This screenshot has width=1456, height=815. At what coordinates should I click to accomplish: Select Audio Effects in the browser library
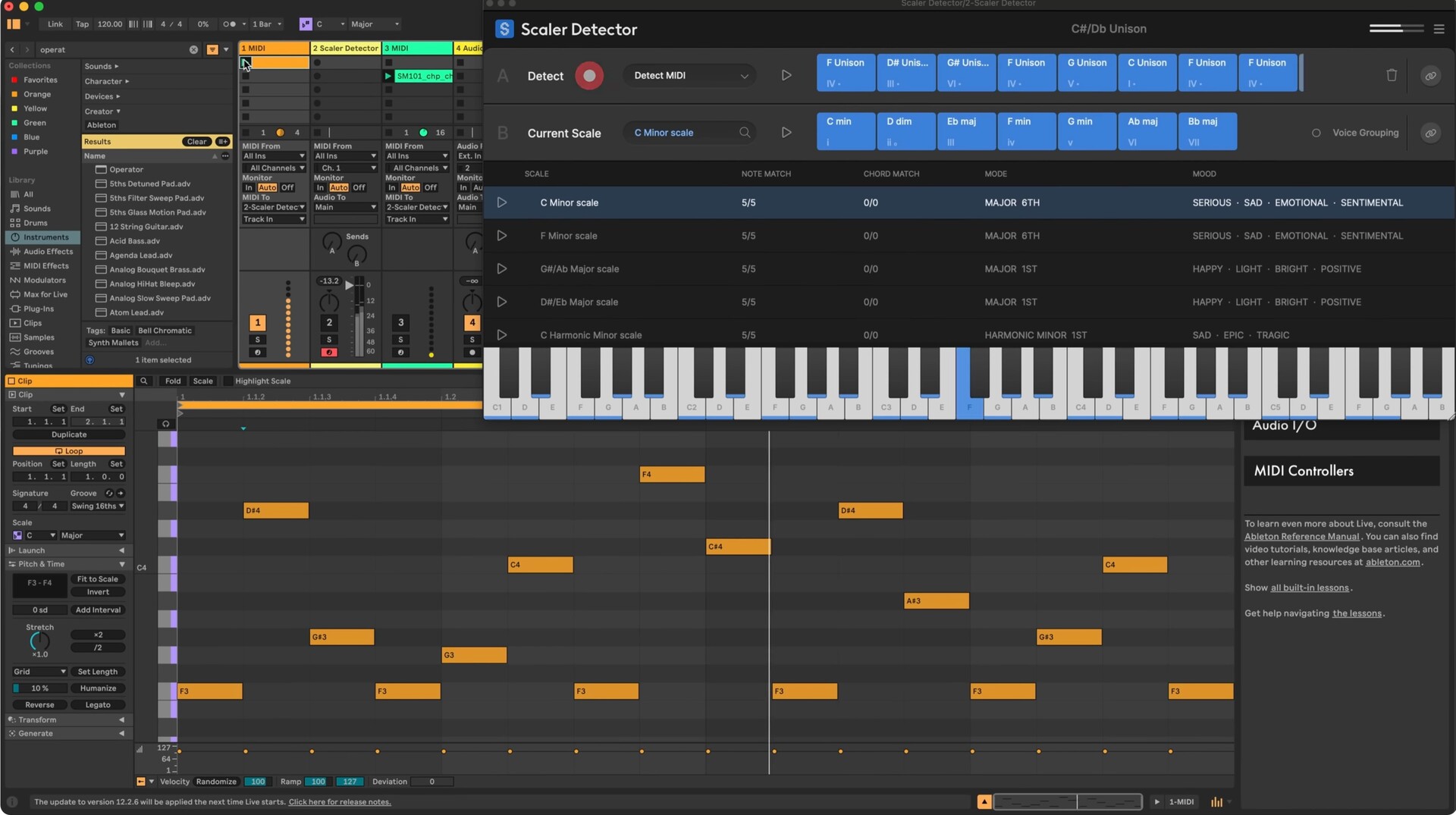pyautogui.click(x=48, y=252)
